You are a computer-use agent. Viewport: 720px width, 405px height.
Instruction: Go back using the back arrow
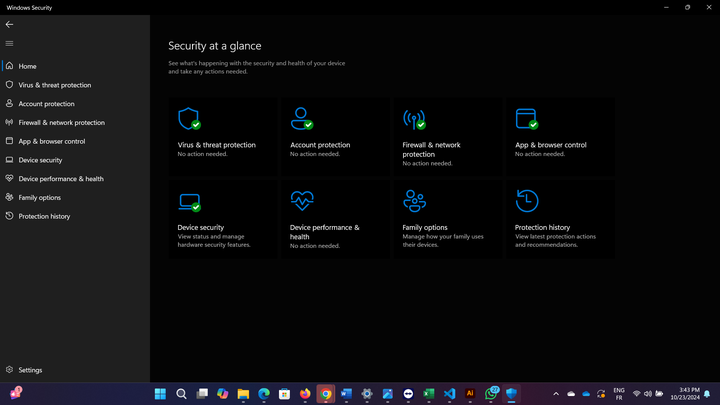pos(9,24)
